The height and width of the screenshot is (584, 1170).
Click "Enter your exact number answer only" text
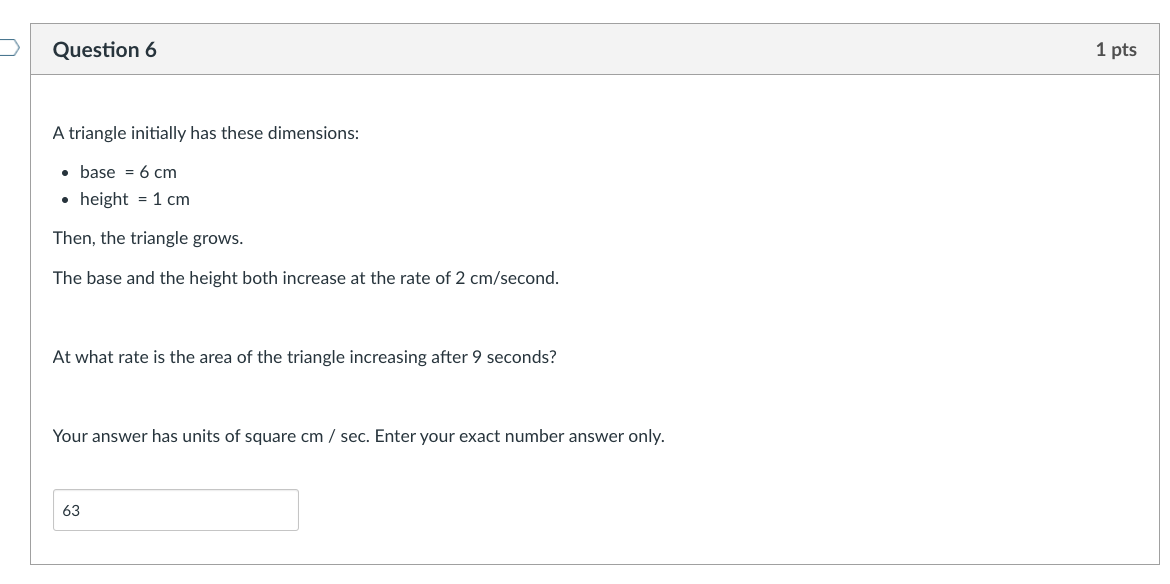coord(519,436)
